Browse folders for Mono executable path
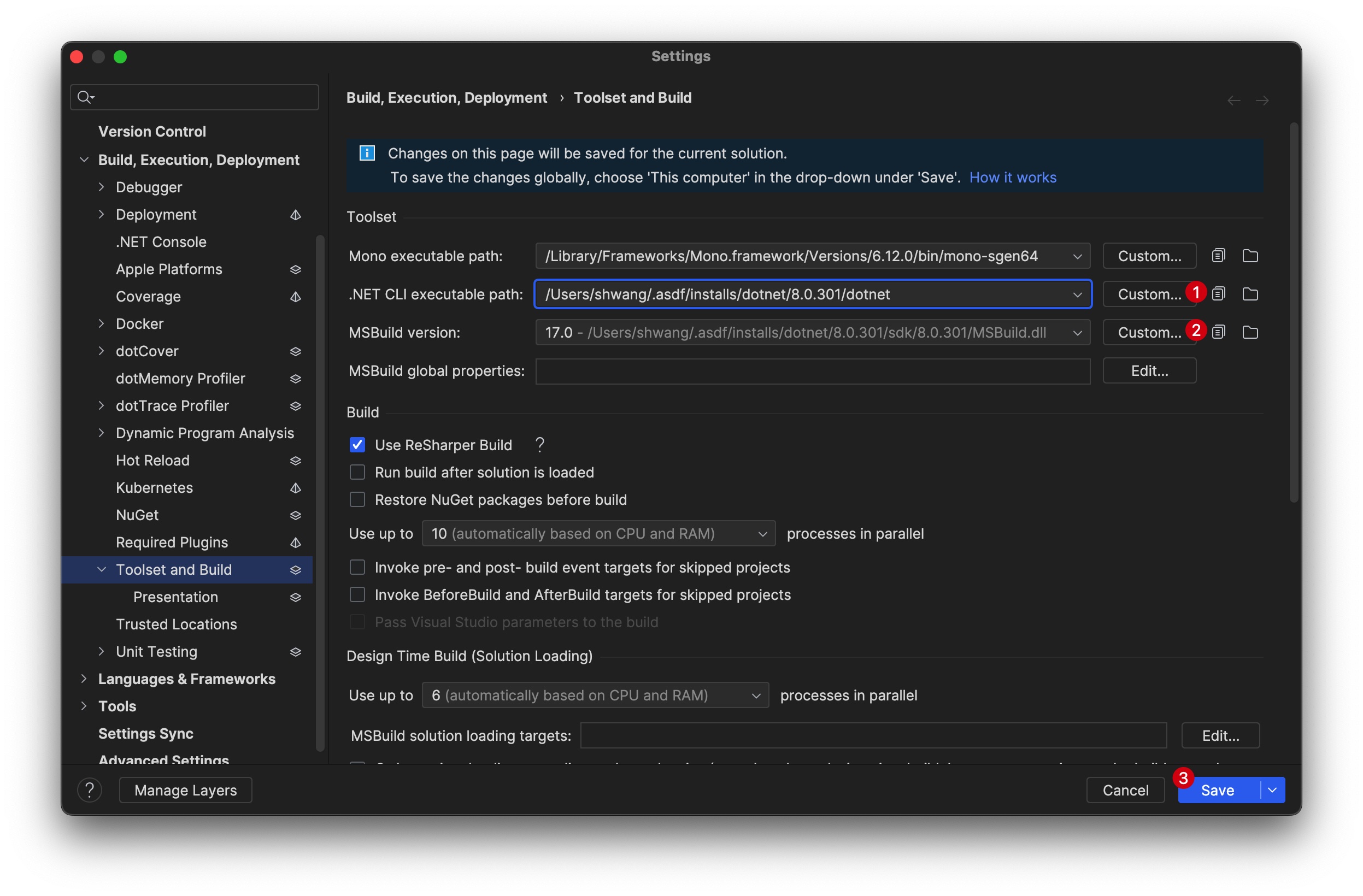The height and width of the screenshot is (896, 1363). (1251, 256)
